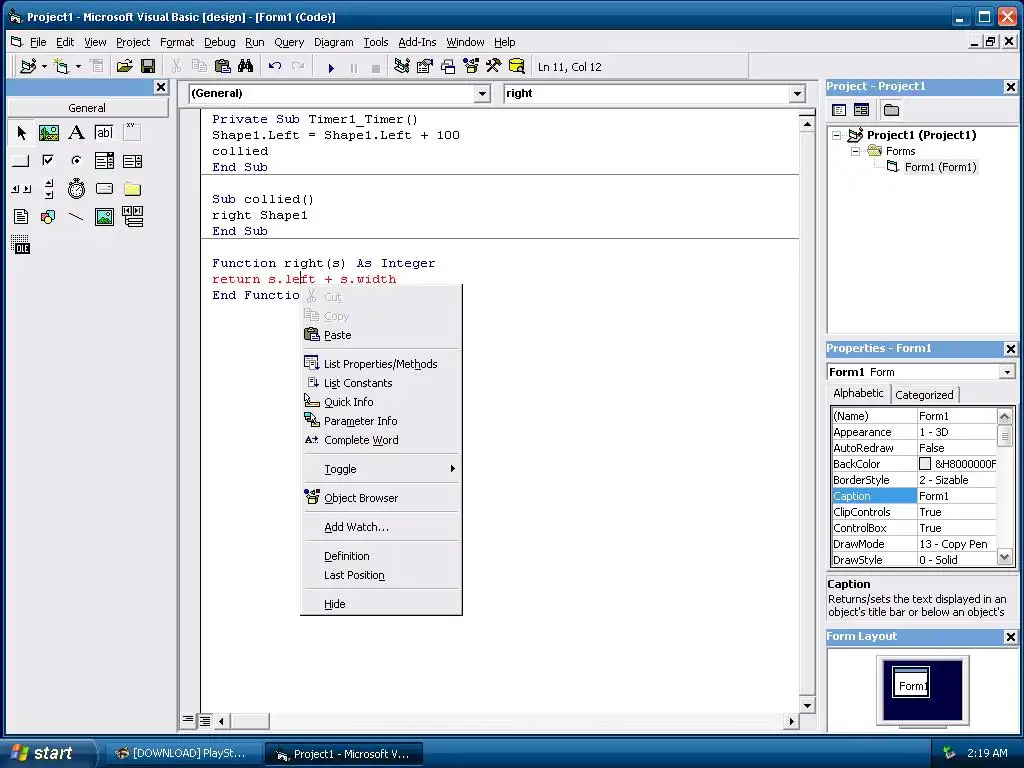Click Save Project toolbar icon

[x=148, y=67]
